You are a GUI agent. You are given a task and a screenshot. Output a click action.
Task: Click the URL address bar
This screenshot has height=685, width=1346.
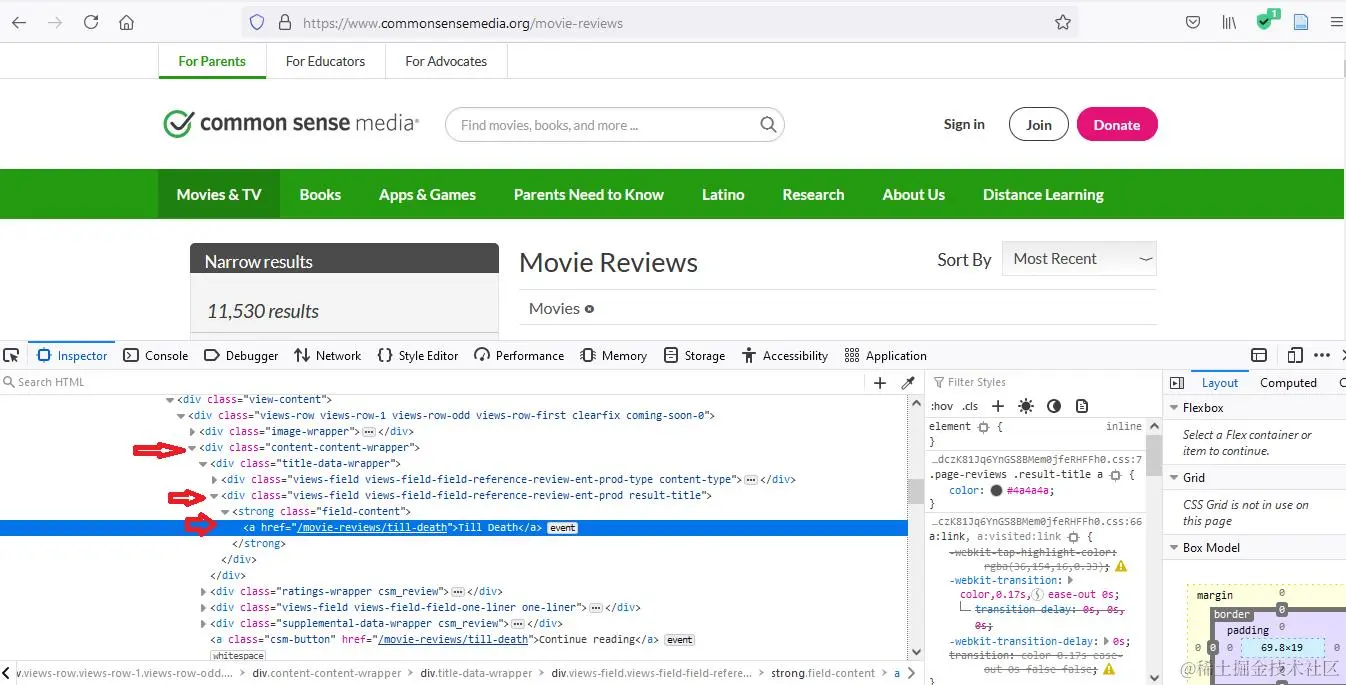click(660, 22)
